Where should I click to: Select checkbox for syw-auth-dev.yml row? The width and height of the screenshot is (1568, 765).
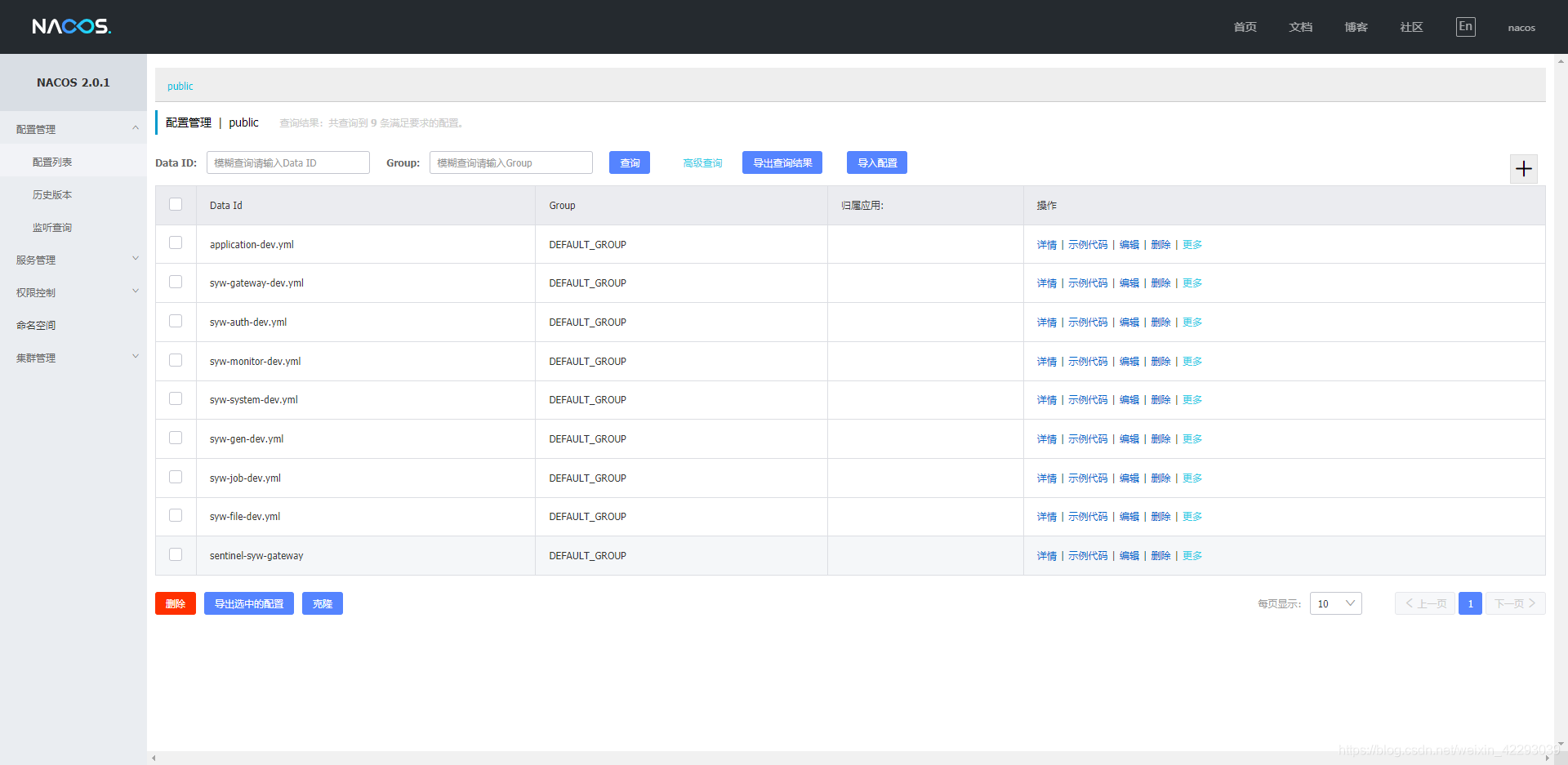pos(176,321)
